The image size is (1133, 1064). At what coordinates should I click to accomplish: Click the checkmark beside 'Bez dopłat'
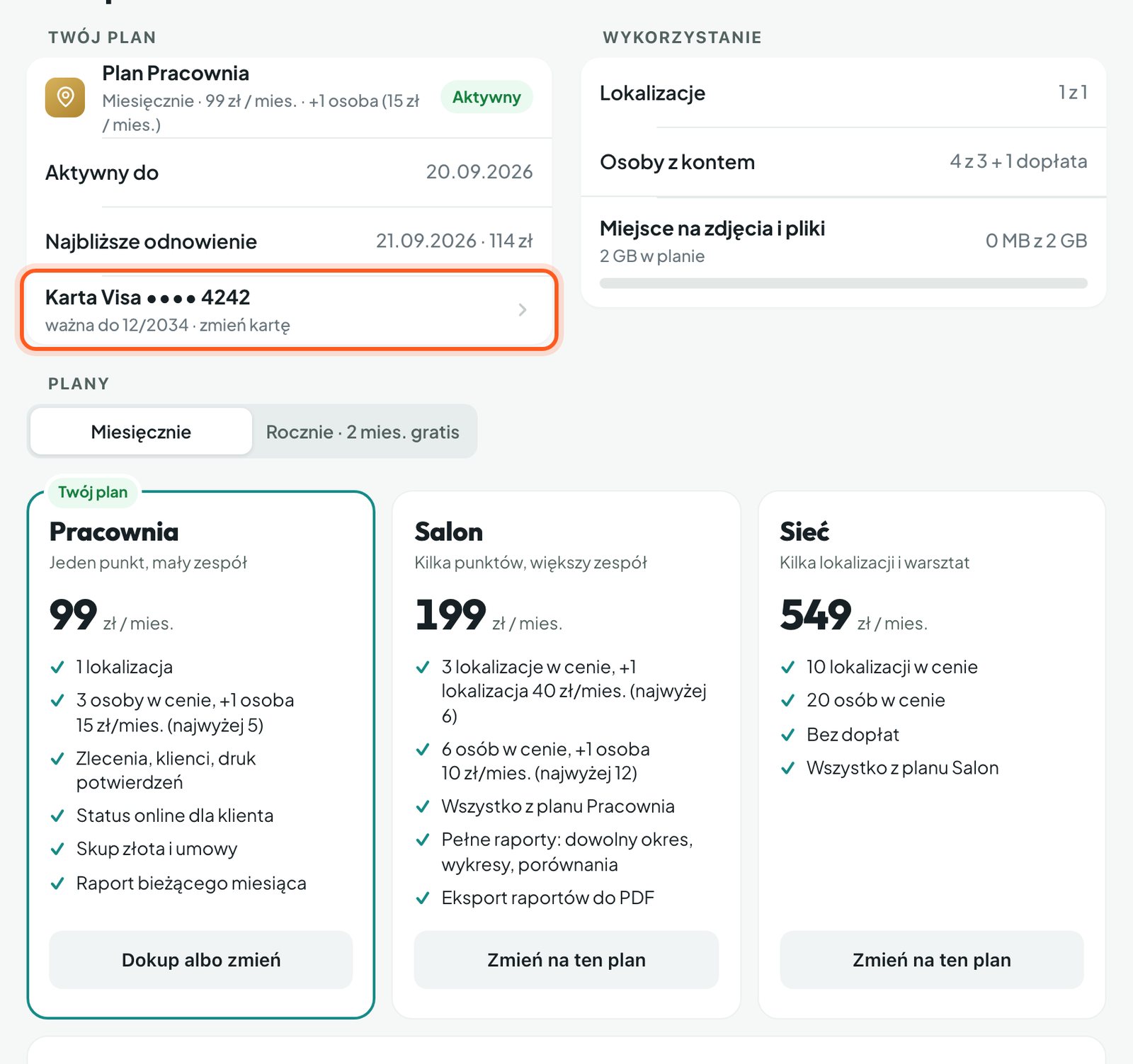tap(787, 735)
